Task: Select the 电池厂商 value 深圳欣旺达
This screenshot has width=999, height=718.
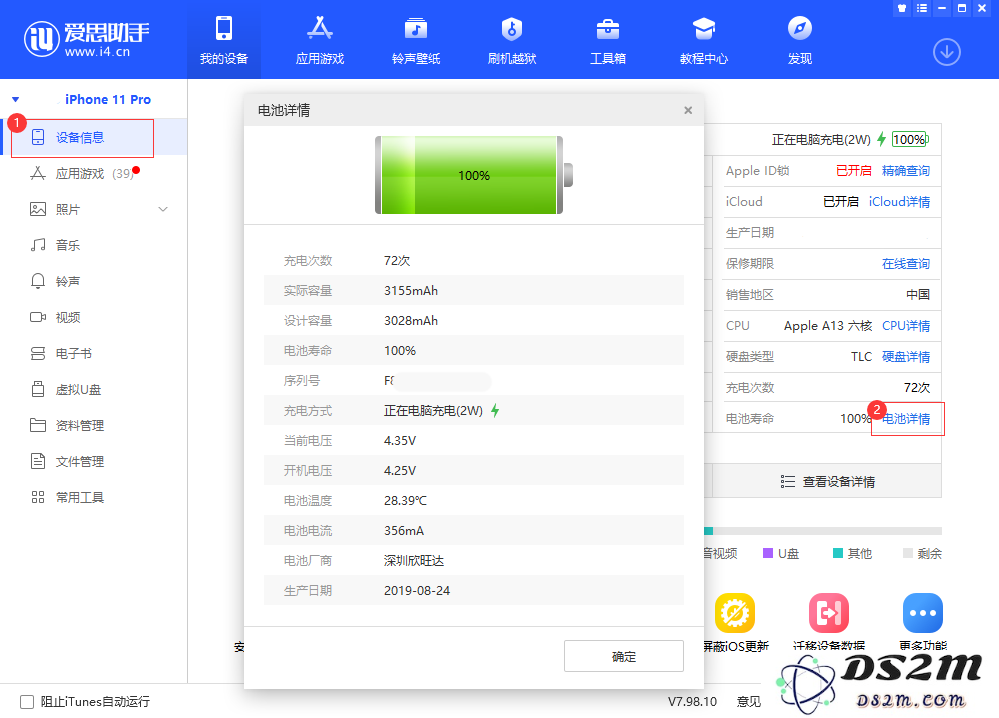Action: pyautogui.click(x=414, y=561)
